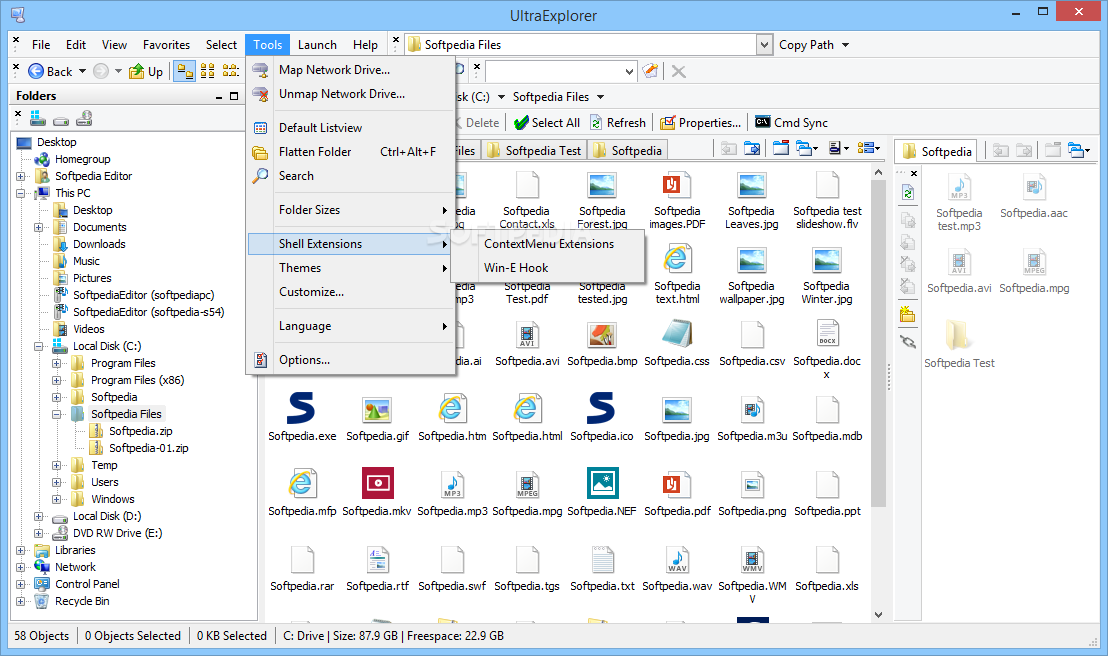Collapse the Local Disk (C:) node
This screenshot has width=1108, height=656.
[38, 346]
